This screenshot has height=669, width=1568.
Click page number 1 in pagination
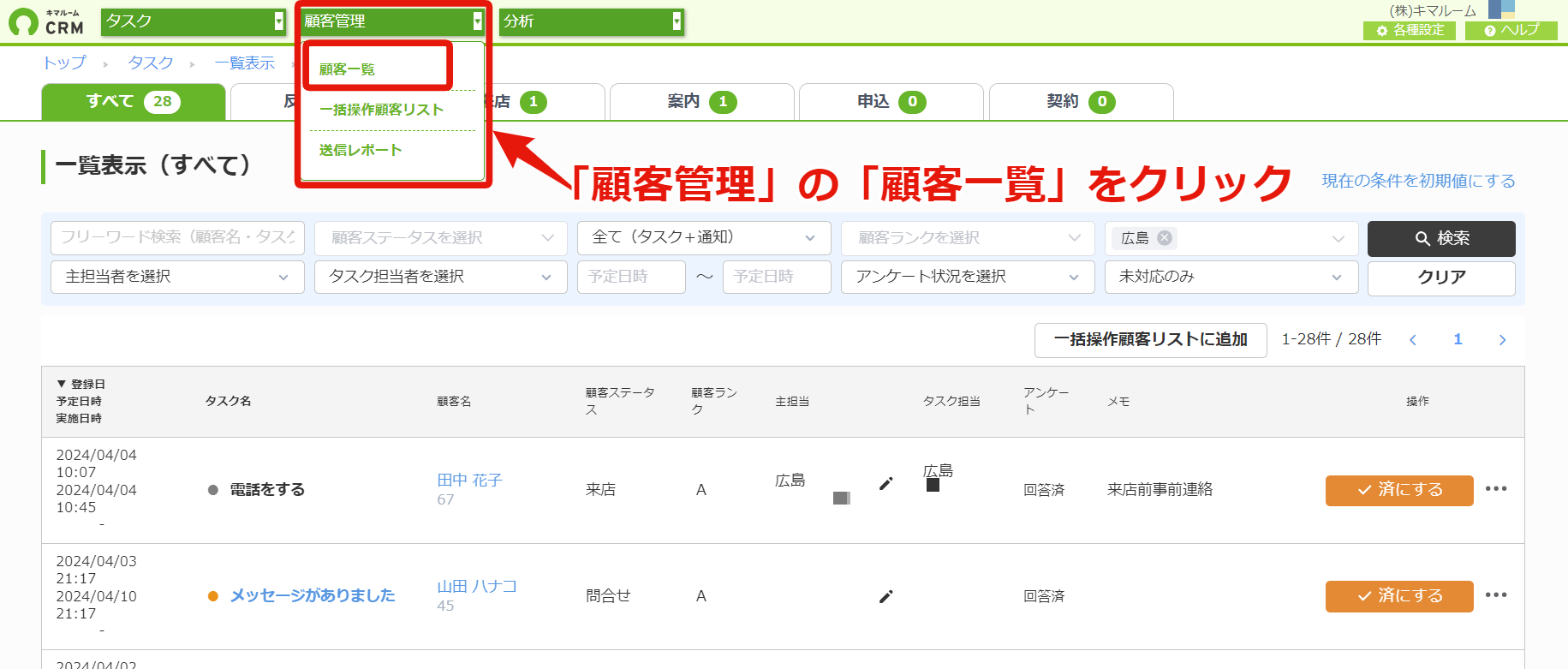click(1458, 340)
